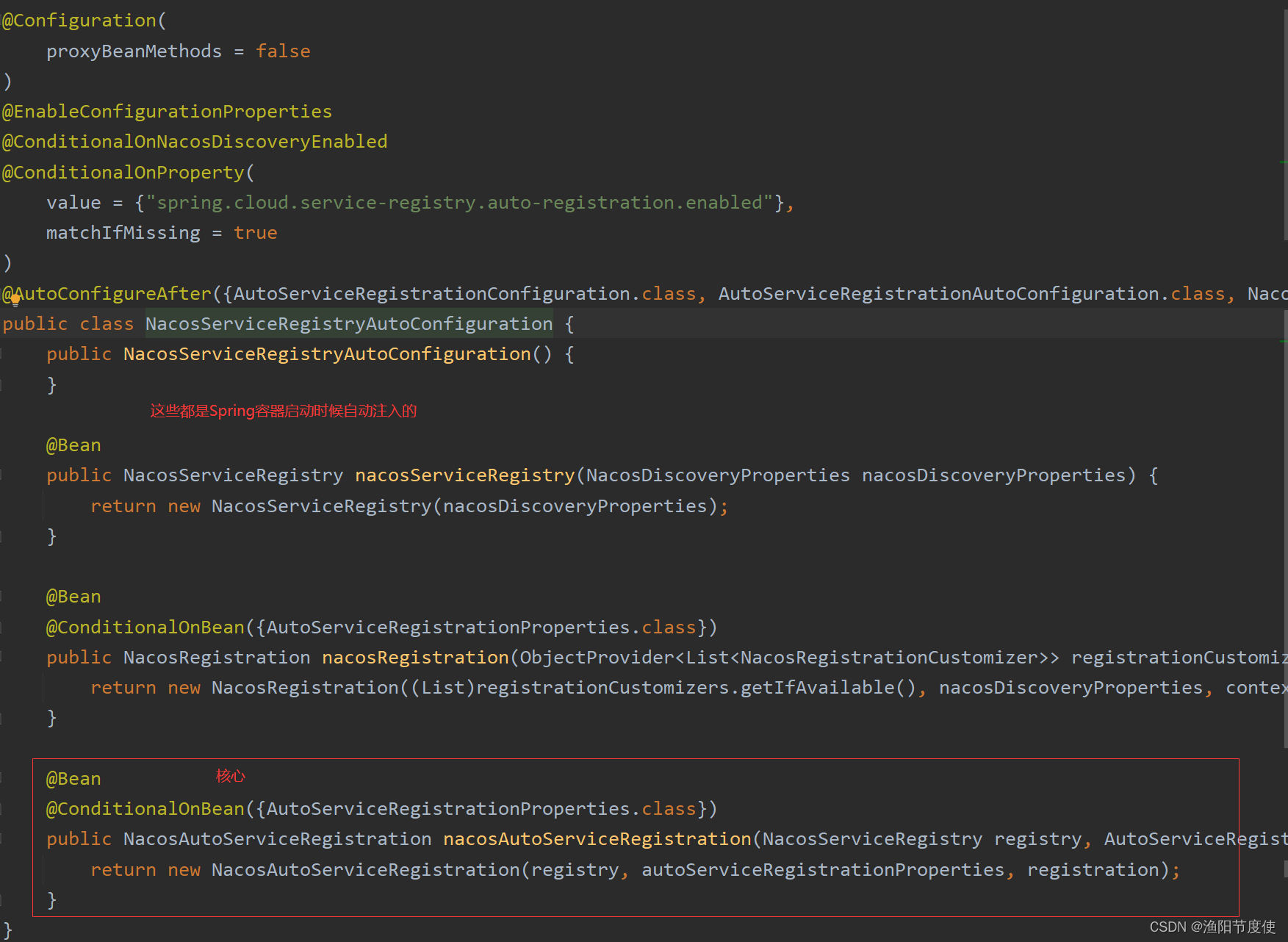1288x942 pixels.
Task: Click the getIfAvailable() call
Action: coord(828,688)
